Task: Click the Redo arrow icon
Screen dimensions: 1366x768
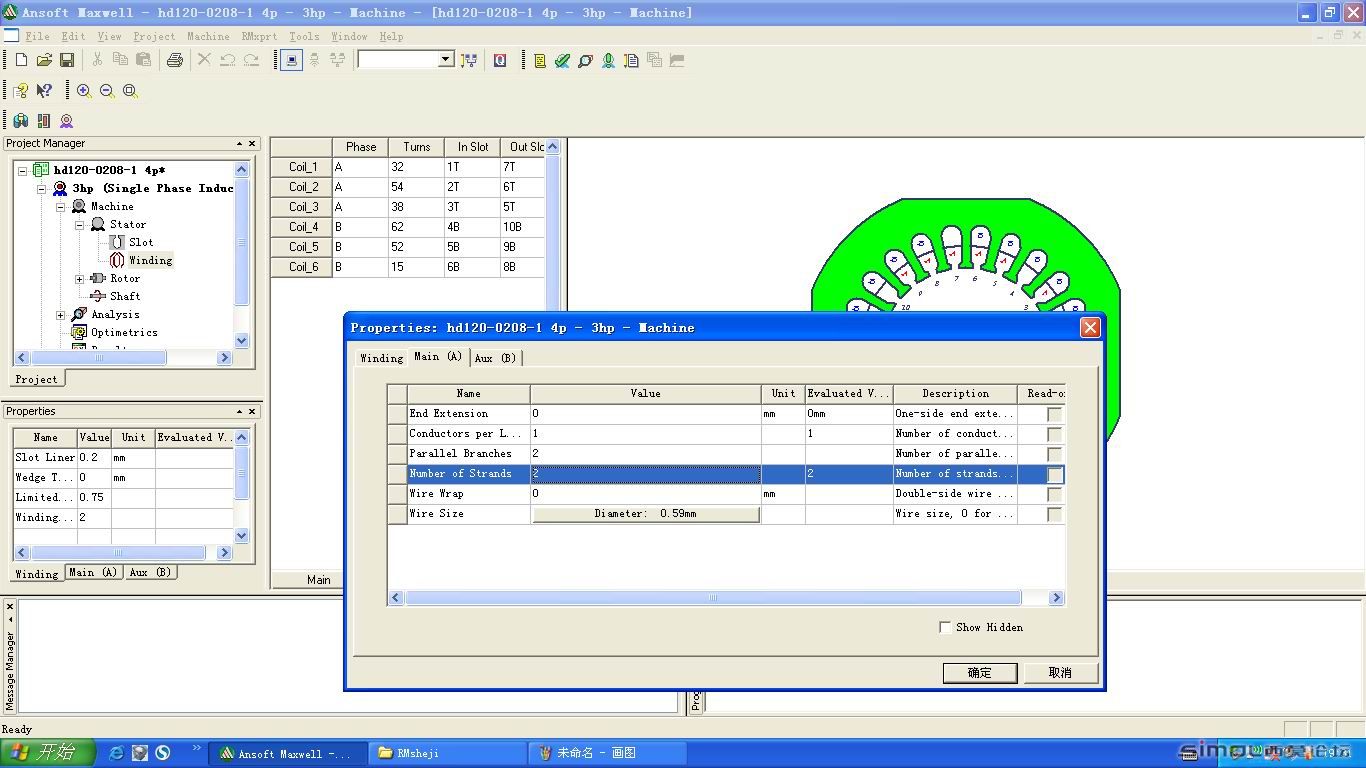Action: point(251,60)
